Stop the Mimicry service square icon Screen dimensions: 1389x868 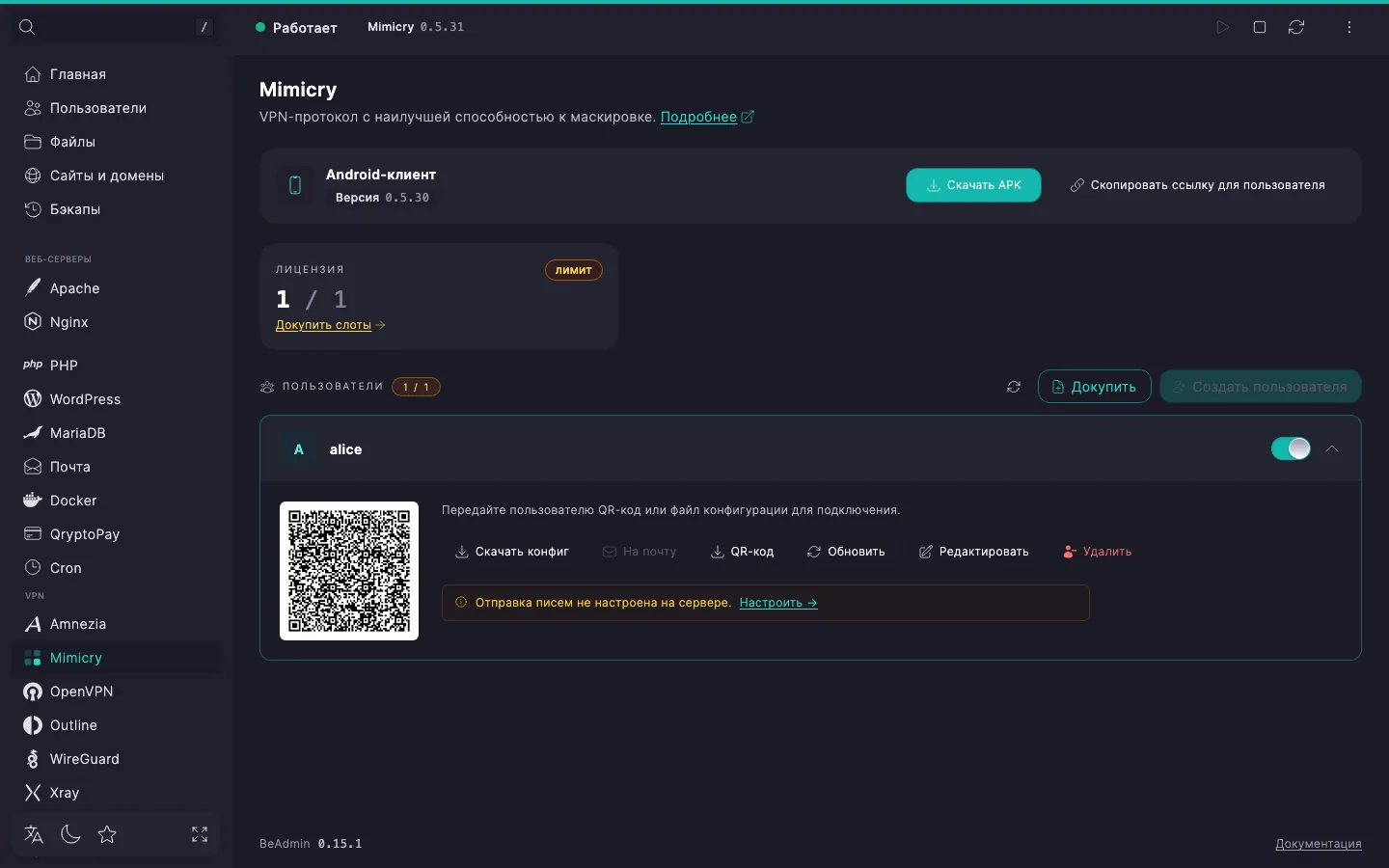1260,27
